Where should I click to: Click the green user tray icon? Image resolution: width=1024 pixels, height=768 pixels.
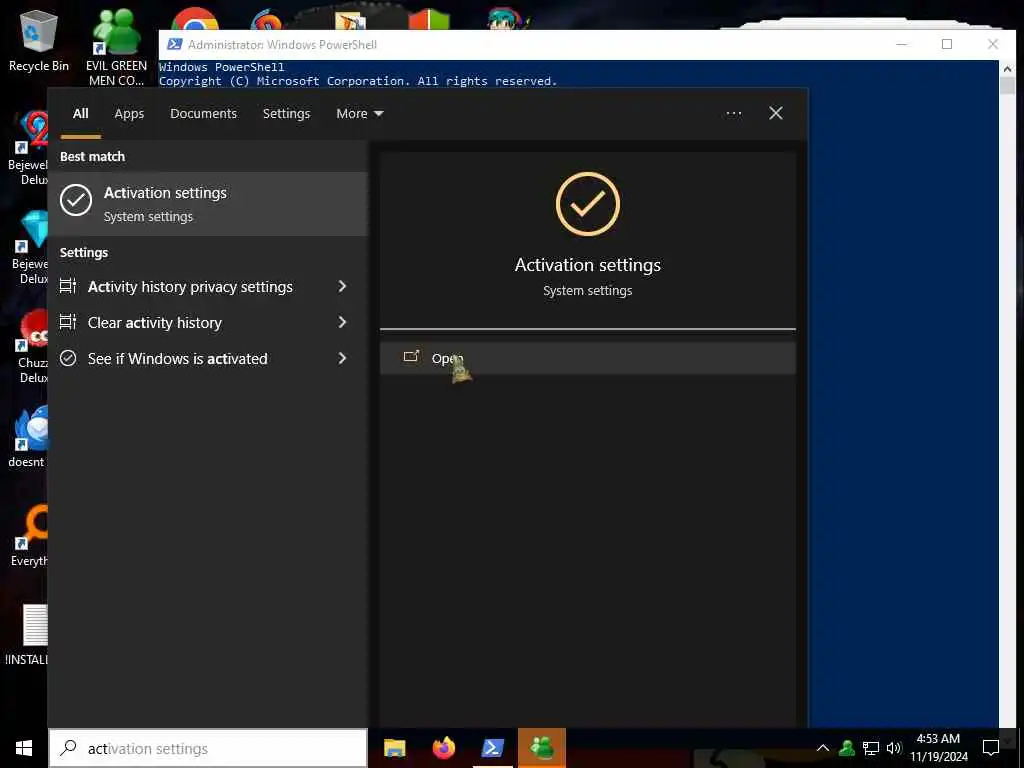(x=846, y=748)
